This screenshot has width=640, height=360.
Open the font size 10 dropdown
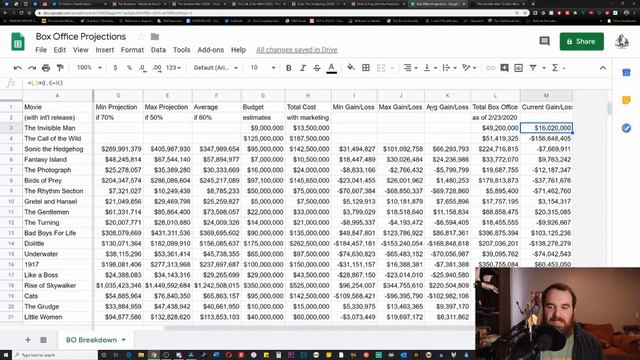262,68
